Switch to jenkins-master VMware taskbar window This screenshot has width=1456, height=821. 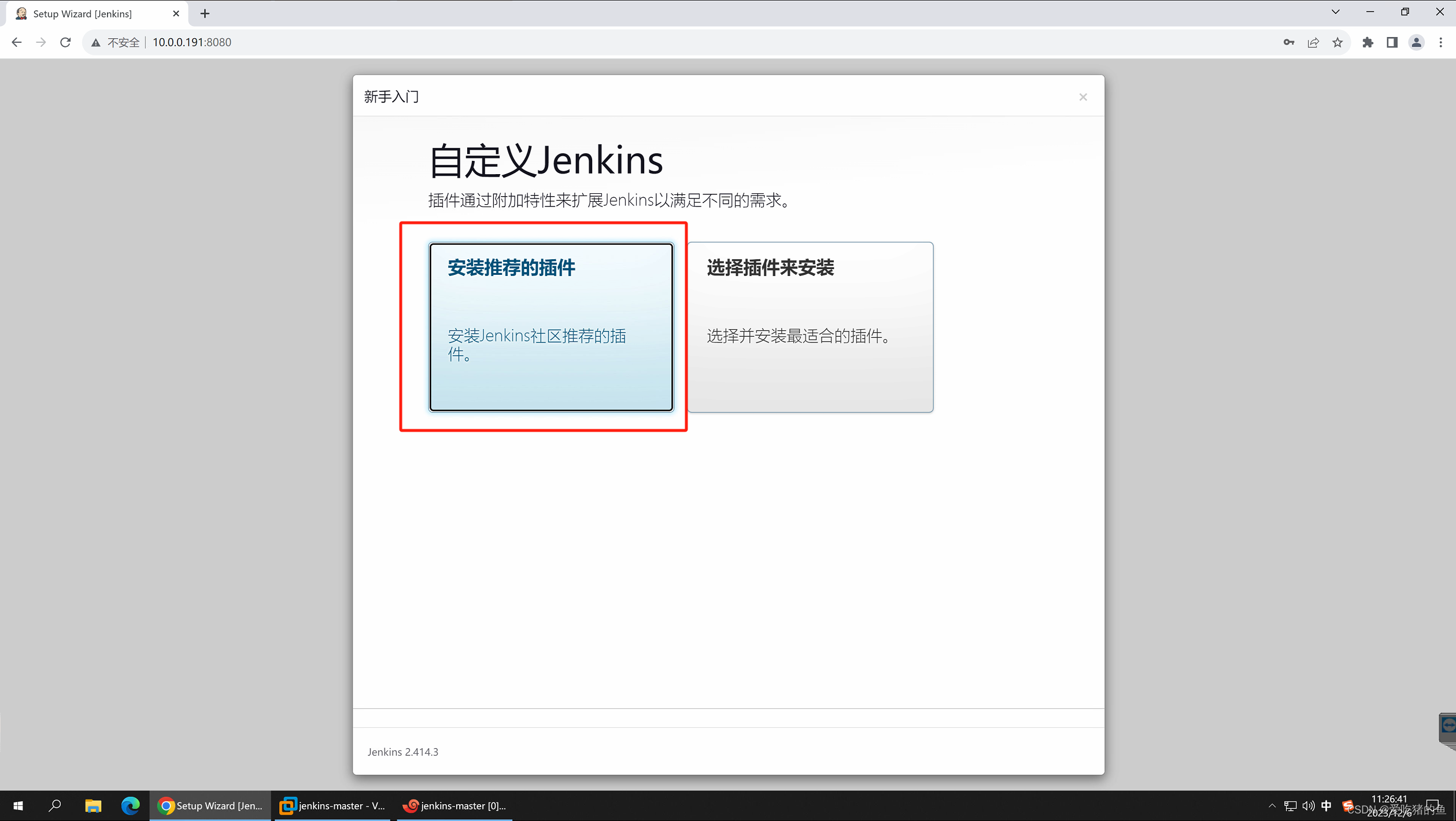332,805
